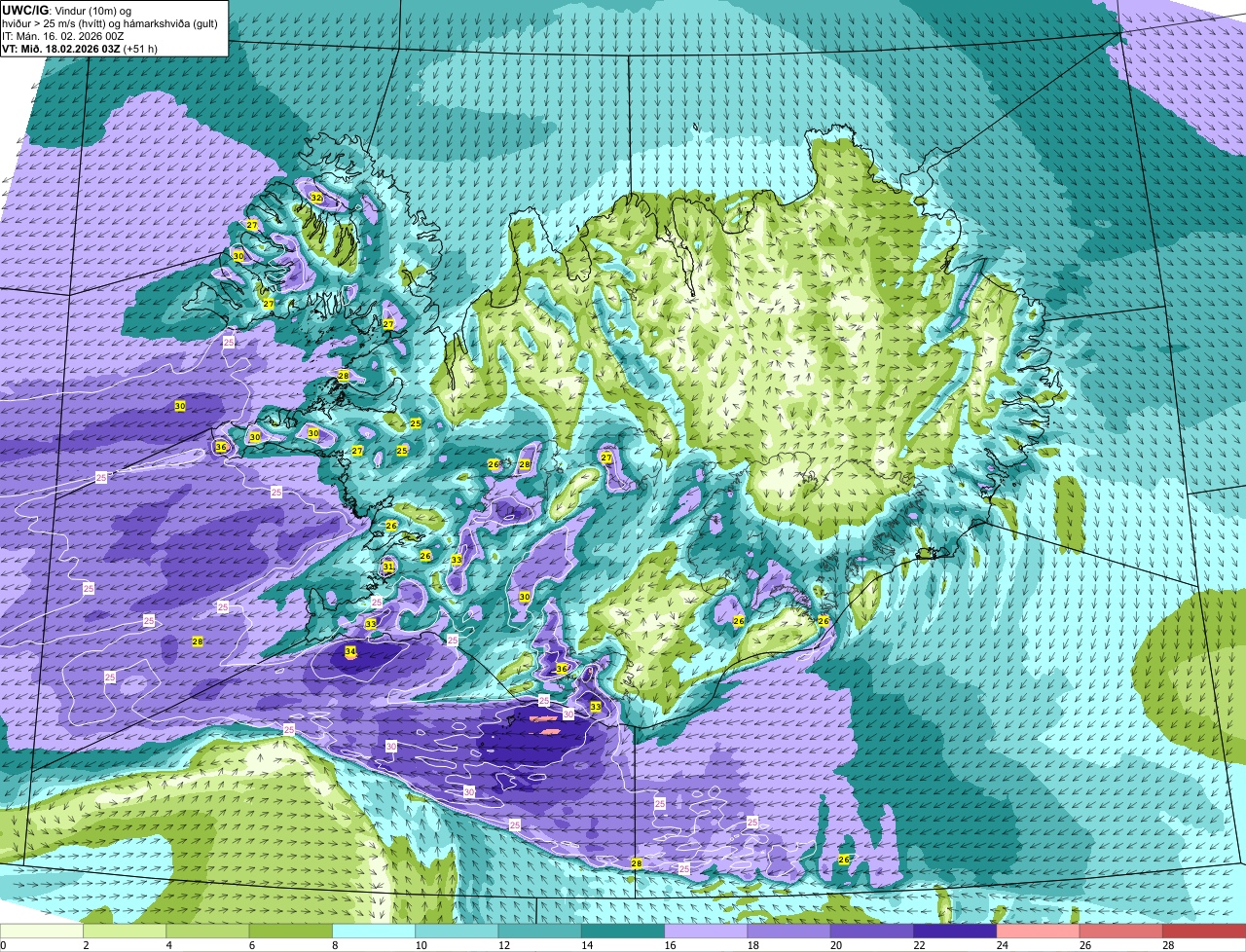The image size is (1246, 952).
Task: Pick the 4–6 m/s light green swatch
Action: [x=207, y=932]
